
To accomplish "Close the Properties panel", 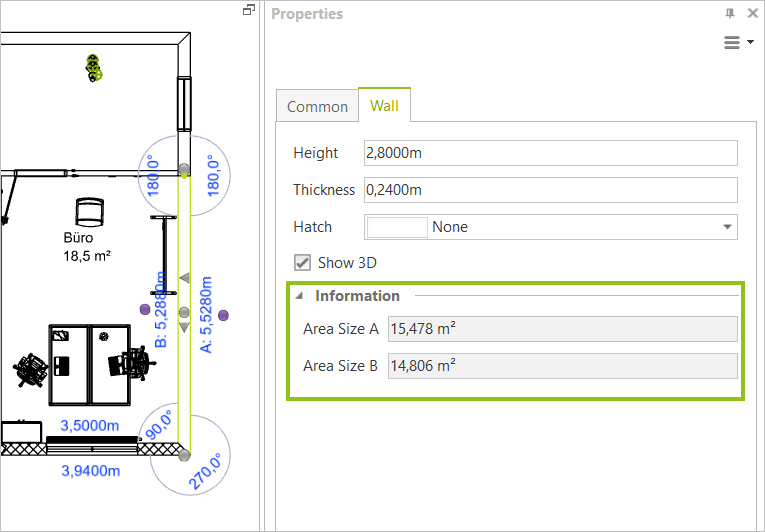I will tap(753, 14).
